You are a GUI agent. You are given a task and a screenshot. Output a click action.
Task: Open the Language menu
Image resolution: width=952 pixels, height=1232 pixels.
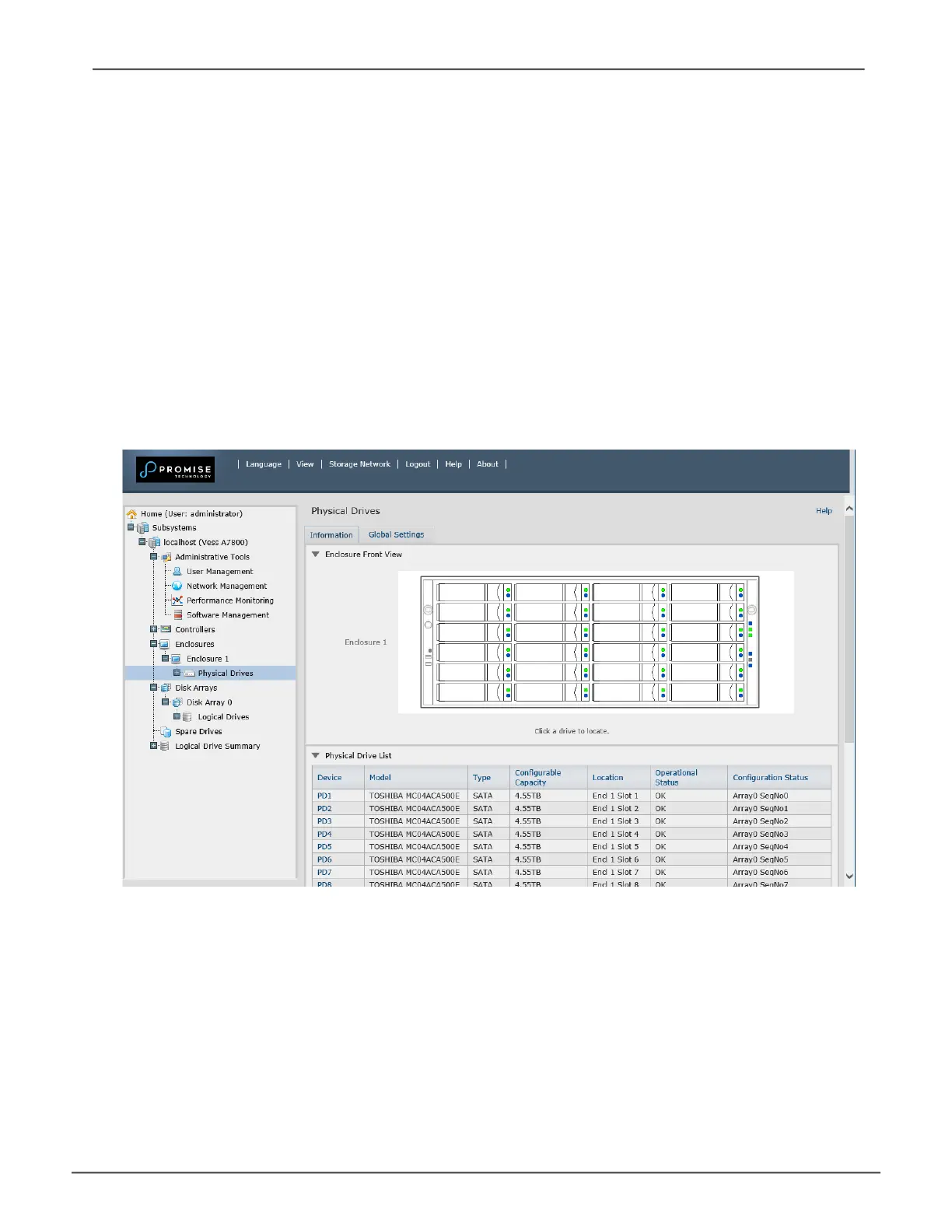point(264,464)
